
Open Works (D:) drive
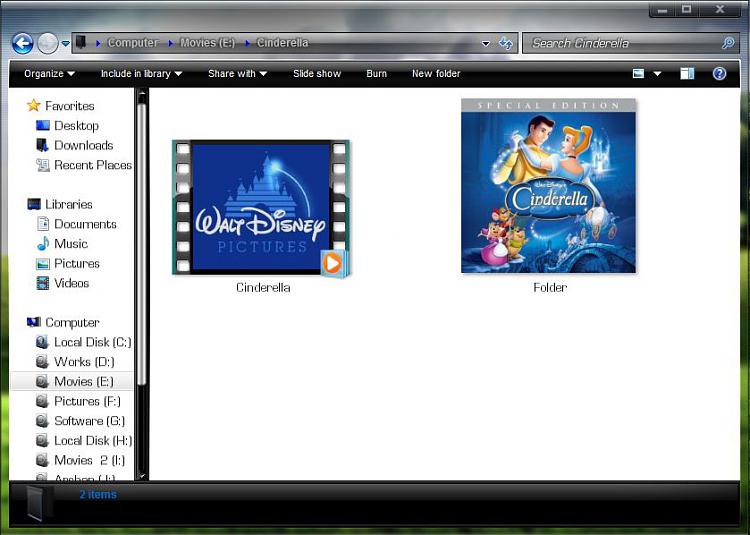(x=84, y=361)
